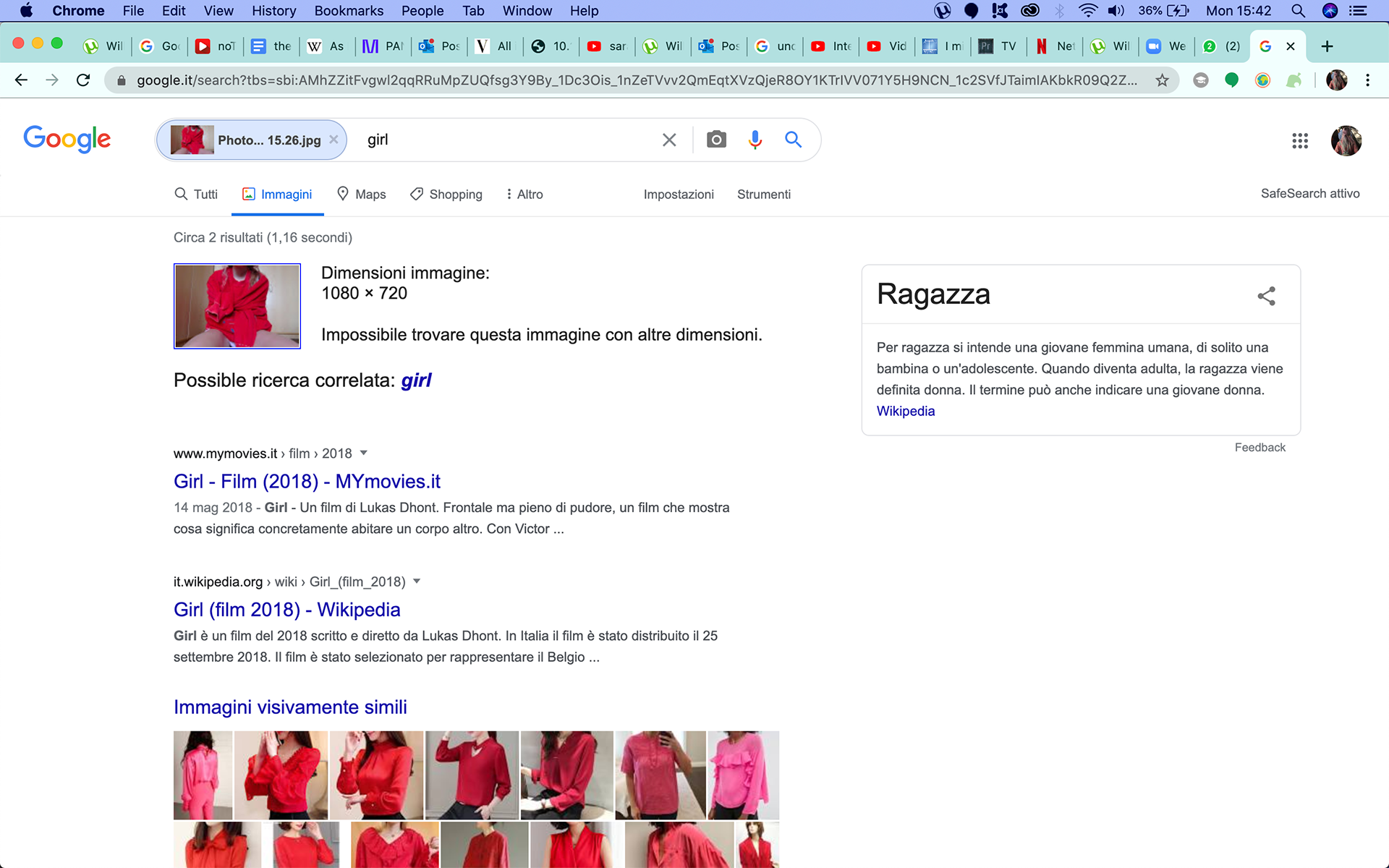The image size is (1389, 868).
Task: Reload the page
Action: tap(83, 80)
